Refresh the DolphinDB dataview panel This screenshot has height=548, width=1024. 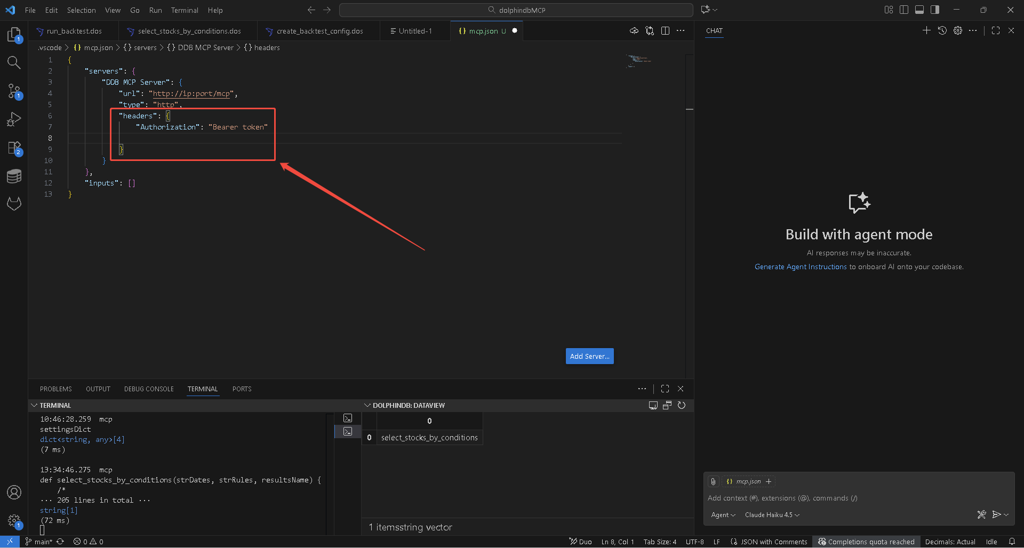[682, 405]
